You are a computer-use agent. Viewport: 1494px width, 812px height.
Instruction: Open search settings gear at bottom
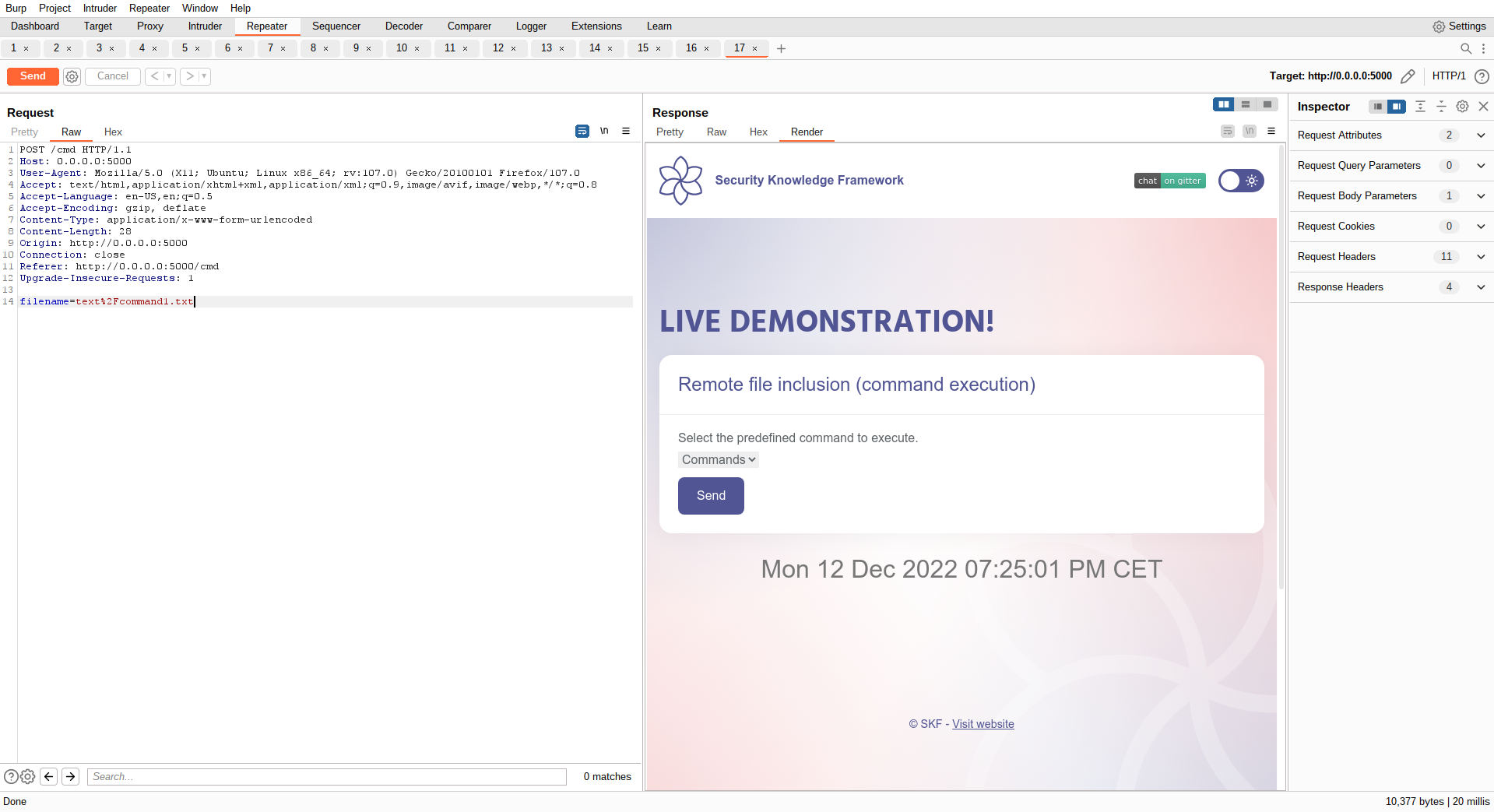pyautogui.click(x=27, y=776)
